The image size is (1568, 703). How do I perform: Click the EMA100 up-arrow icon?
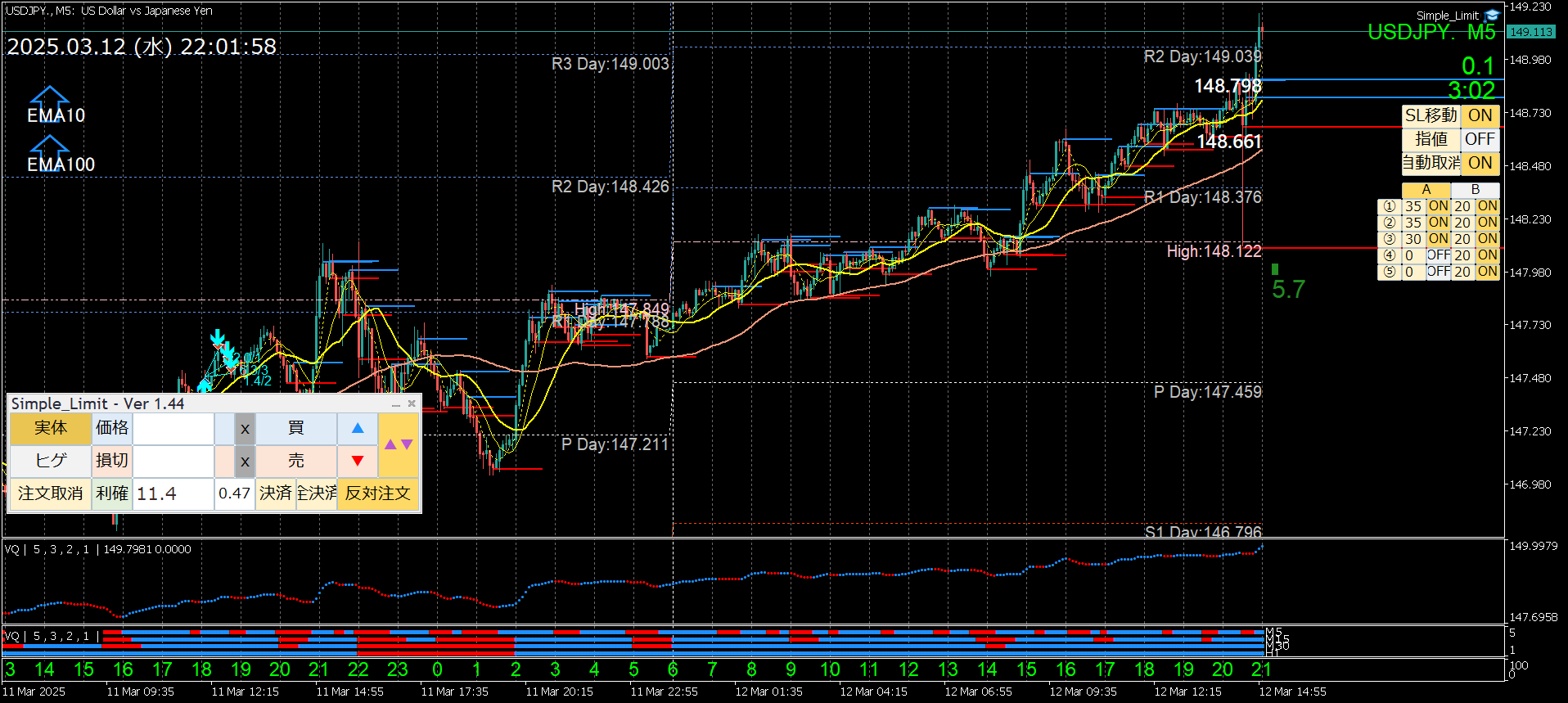click(x=49, y=146)
